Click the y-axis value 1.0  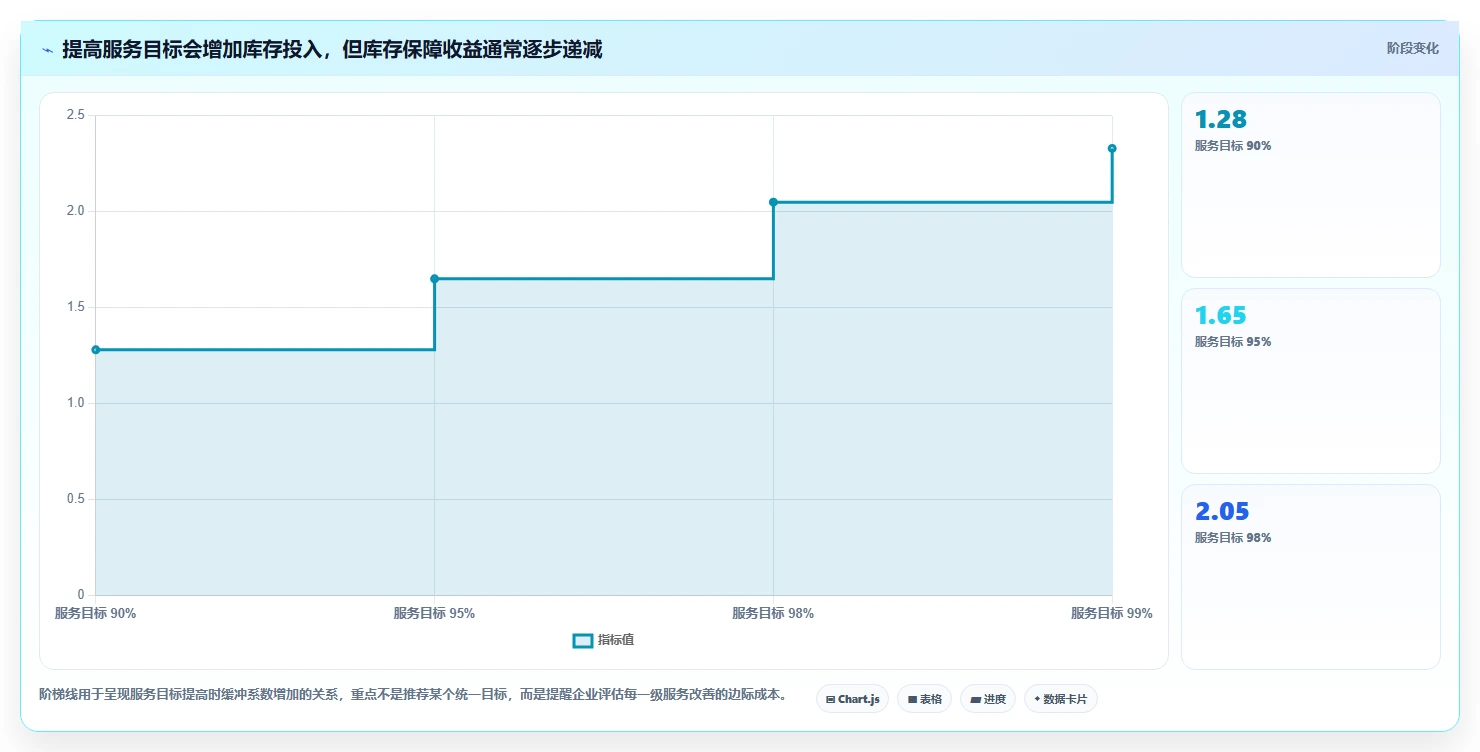click(75, 403)
